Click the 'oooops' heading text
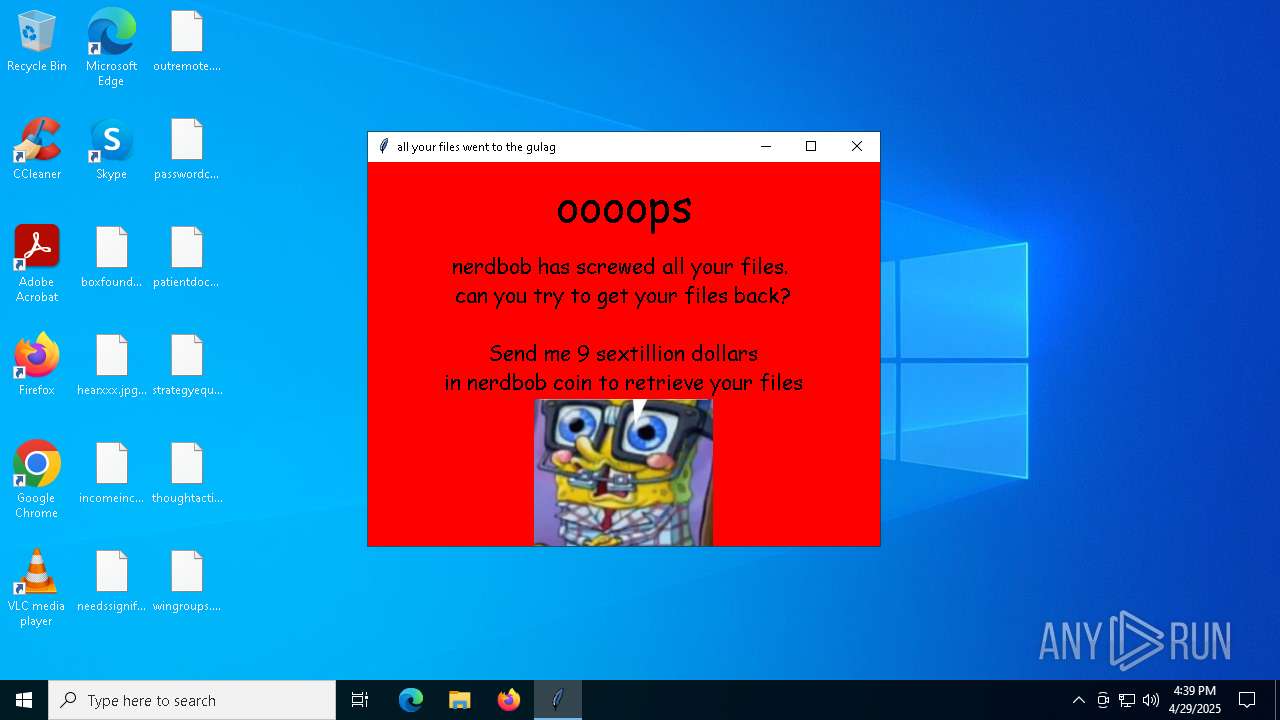1280x720 pixels. click(624, 210)
